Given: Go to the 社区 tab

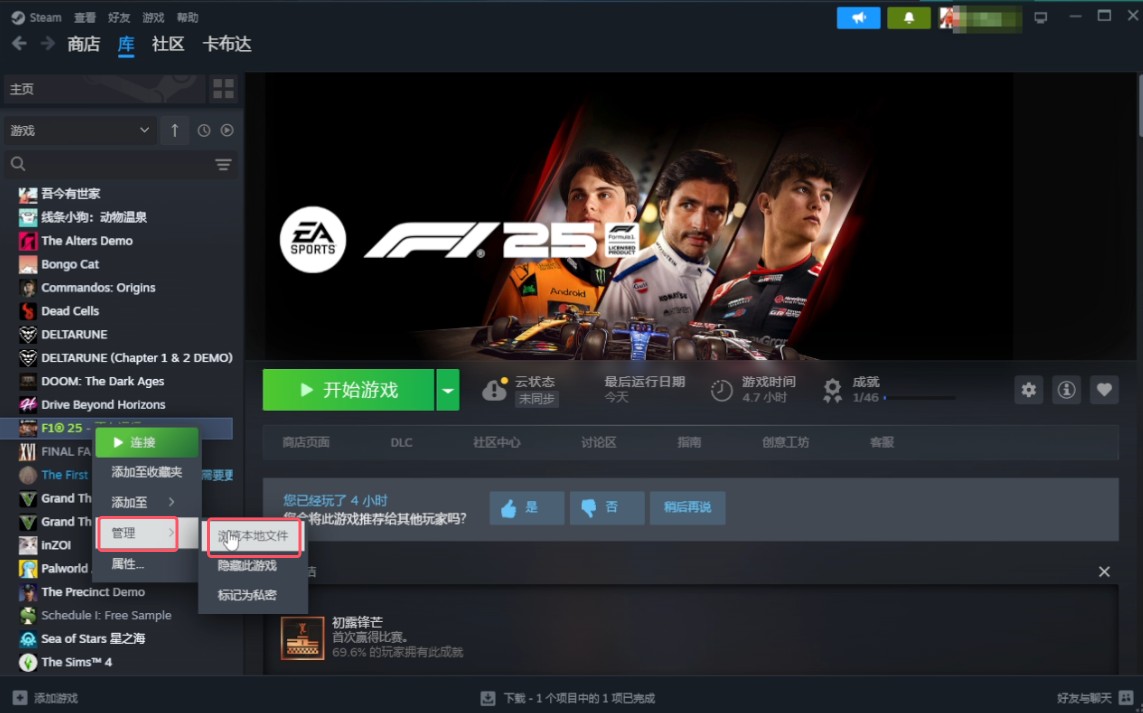Looking at the screenshot, I should [168, 44].
